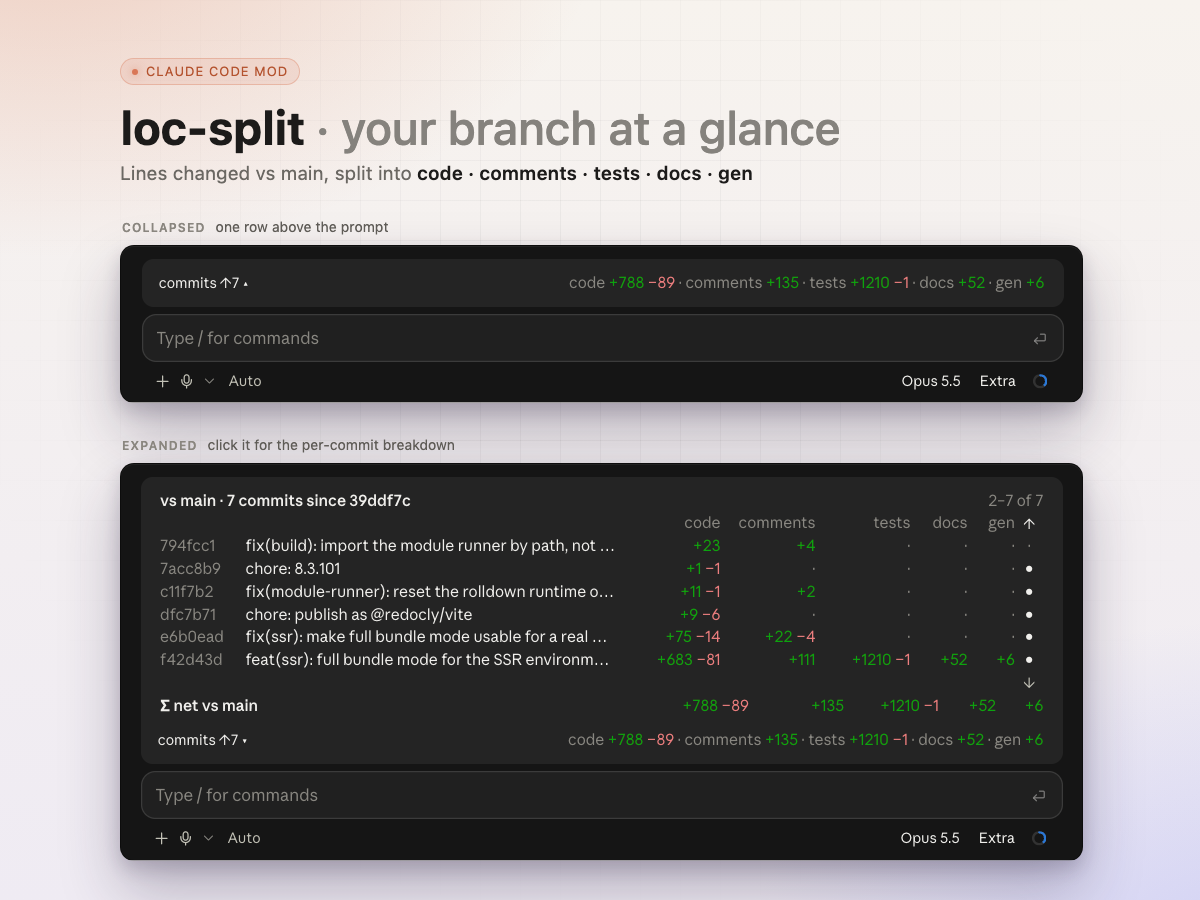Click the microphone icon in the expanded panel

[185, 838]
